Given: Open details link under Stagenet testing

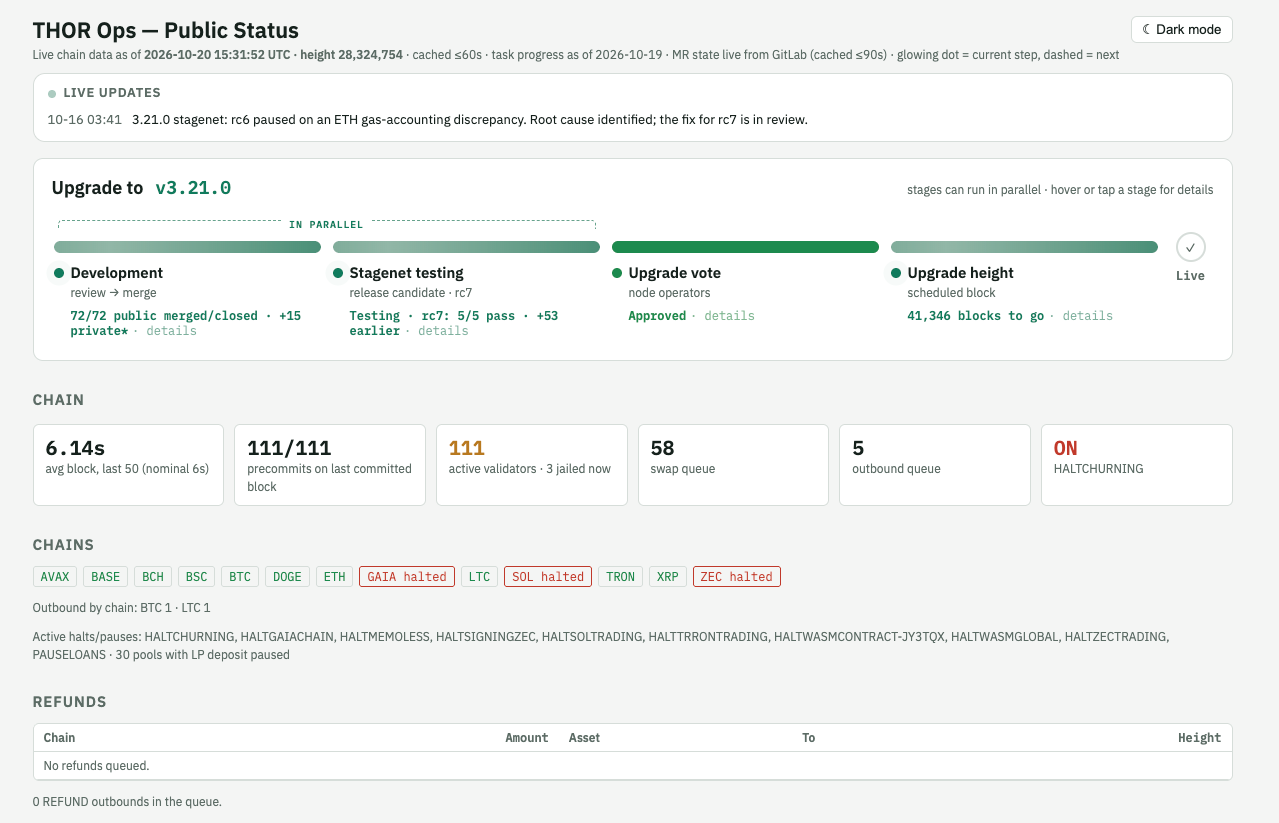Looking at the screenshot, I should 443,331.
